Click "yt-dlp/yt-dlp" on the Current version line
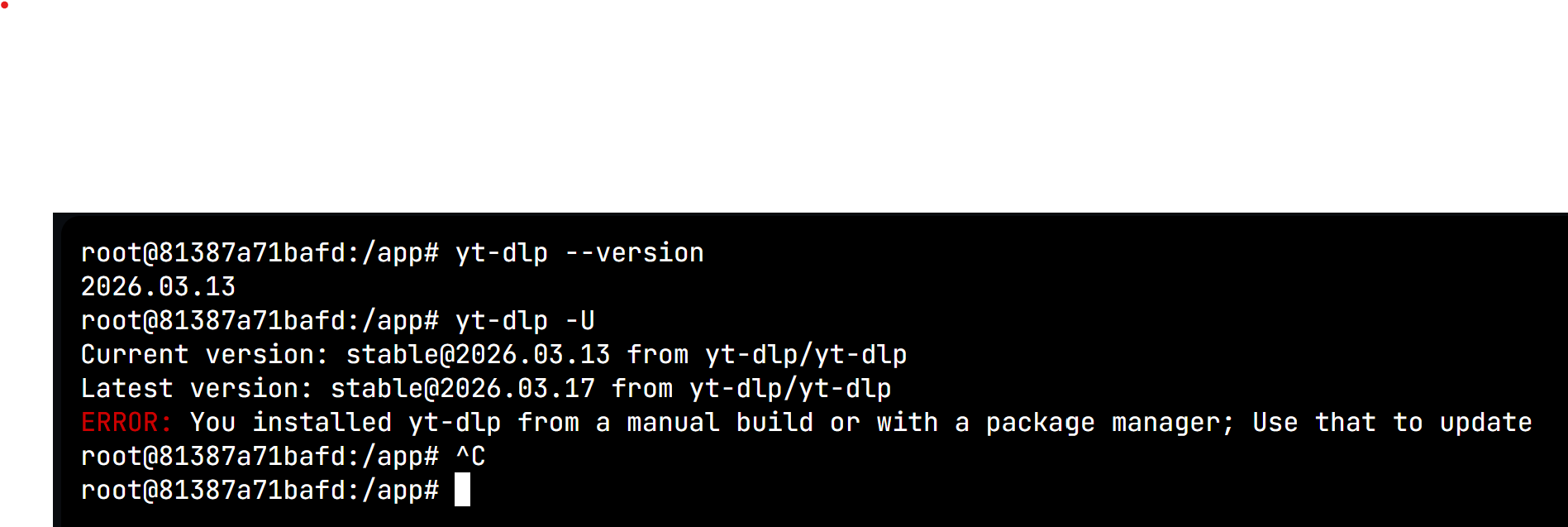Image resolution: width=1568 pixels, height=527 pixels. pyautogui.click(x=806, y=355)
